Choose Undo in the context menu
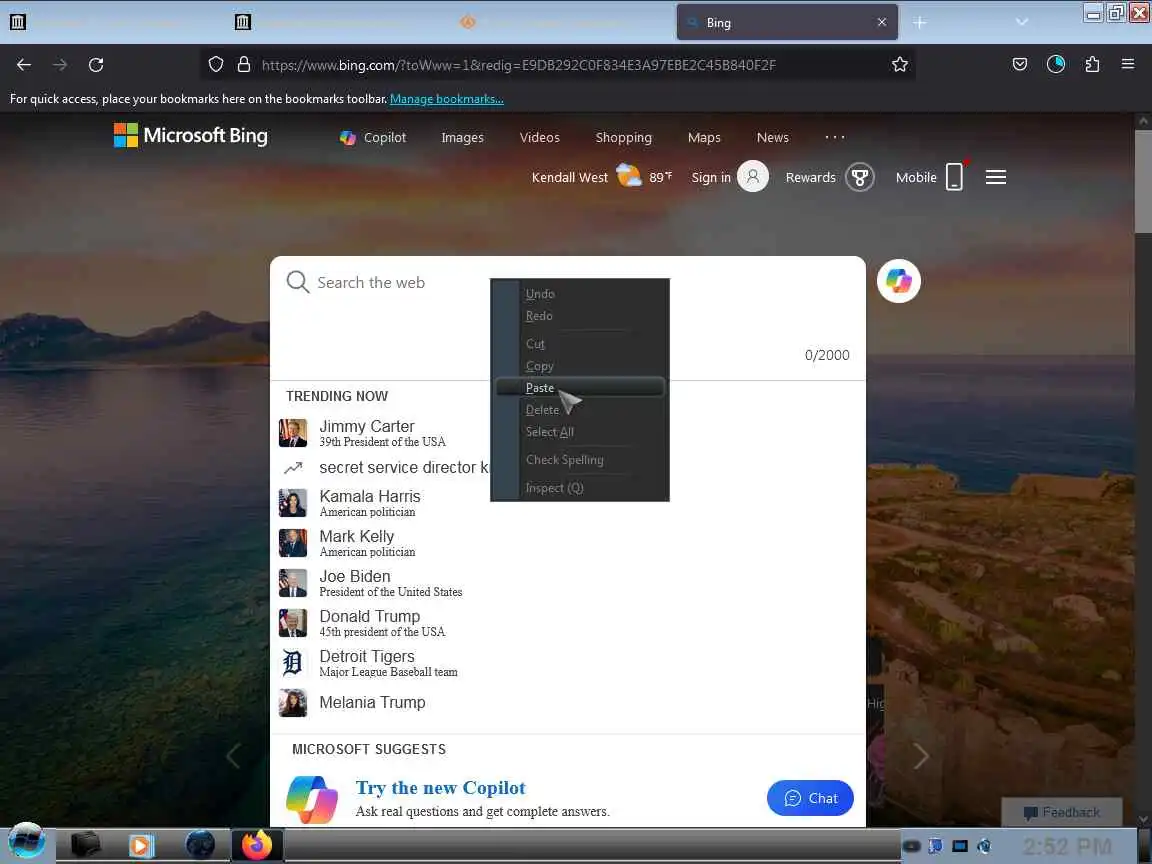This screenshot has width=1152, height=864. 580,293
